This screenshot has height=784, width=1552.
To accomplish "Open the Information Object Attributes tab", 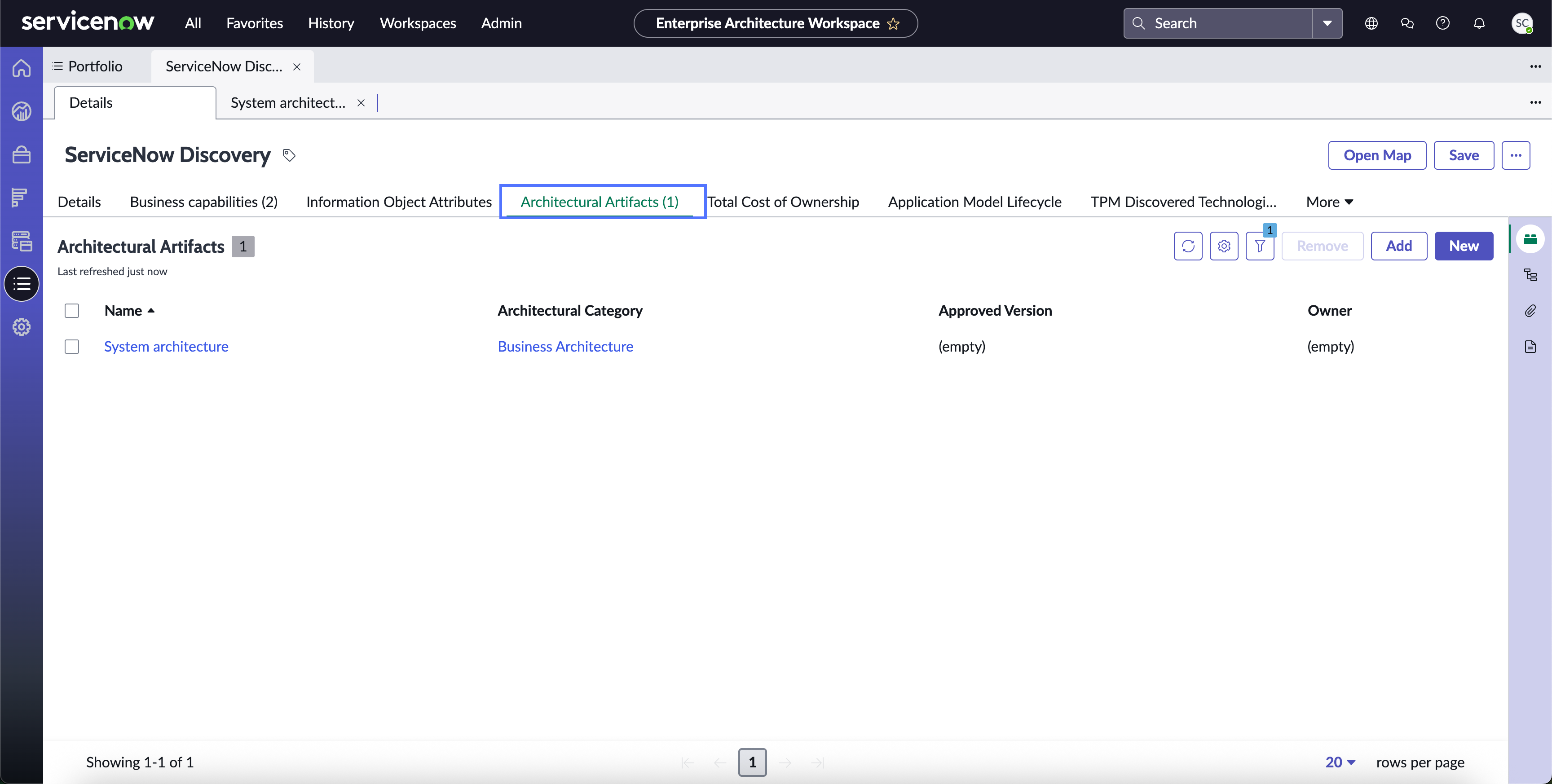I will click(x=399, y=202).
